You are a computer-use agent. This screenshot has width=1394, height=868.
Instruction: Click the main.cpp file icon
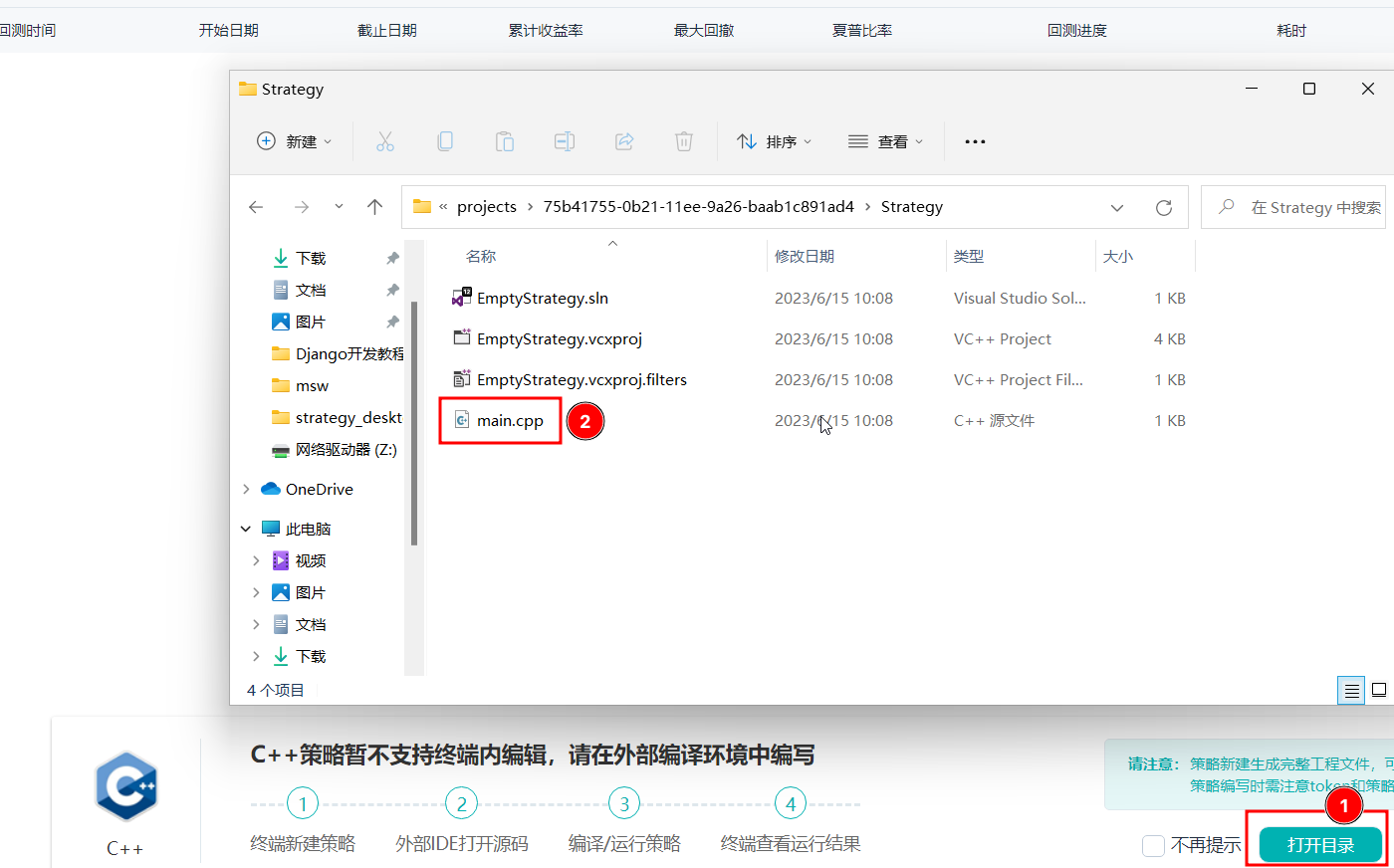[462, 420]
